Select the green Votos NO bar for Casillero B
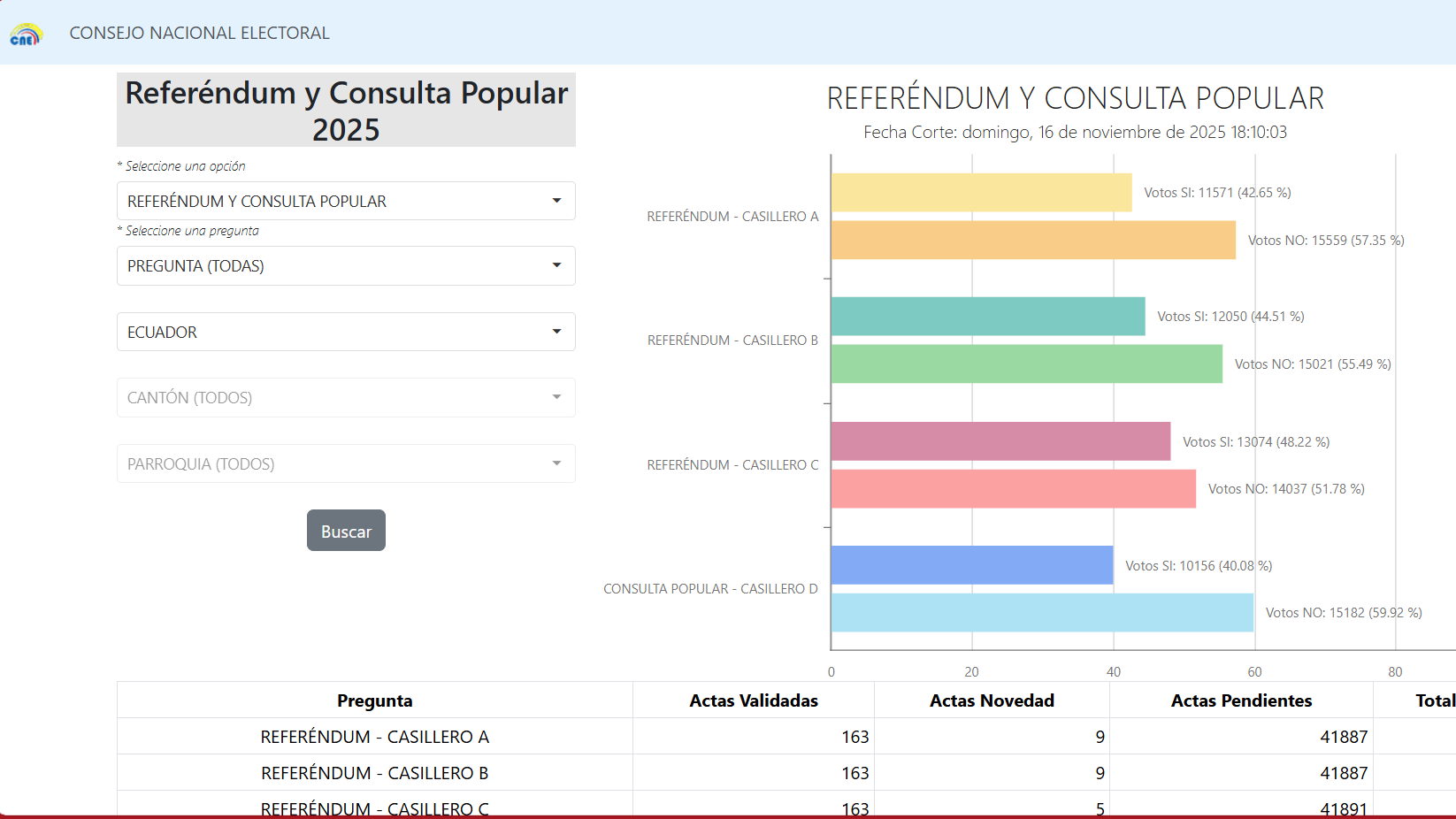Screen dimensions: 1456x819 (1026, 364)
